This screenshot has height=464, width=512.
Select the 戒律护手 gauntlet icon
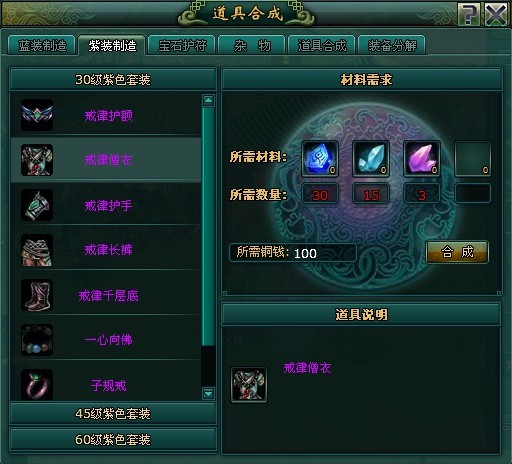[37, 205]
